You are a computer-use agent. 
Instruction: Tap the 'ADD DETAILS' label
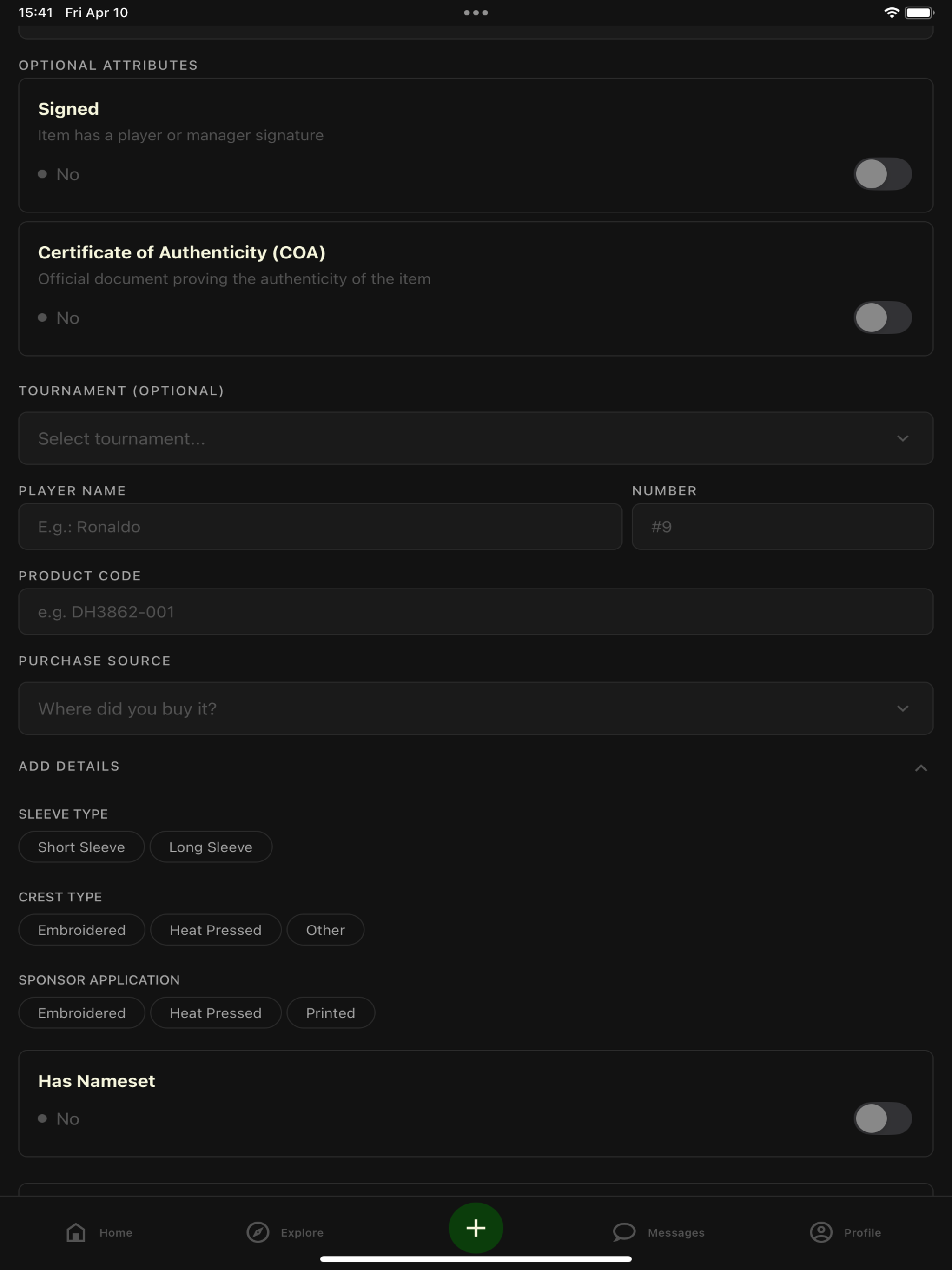[69, 767]
